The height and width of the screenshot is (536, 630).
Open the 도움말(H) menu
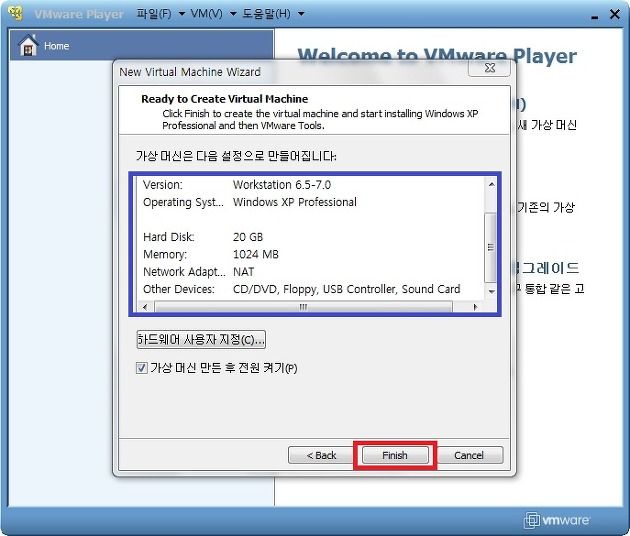[266, 14]
